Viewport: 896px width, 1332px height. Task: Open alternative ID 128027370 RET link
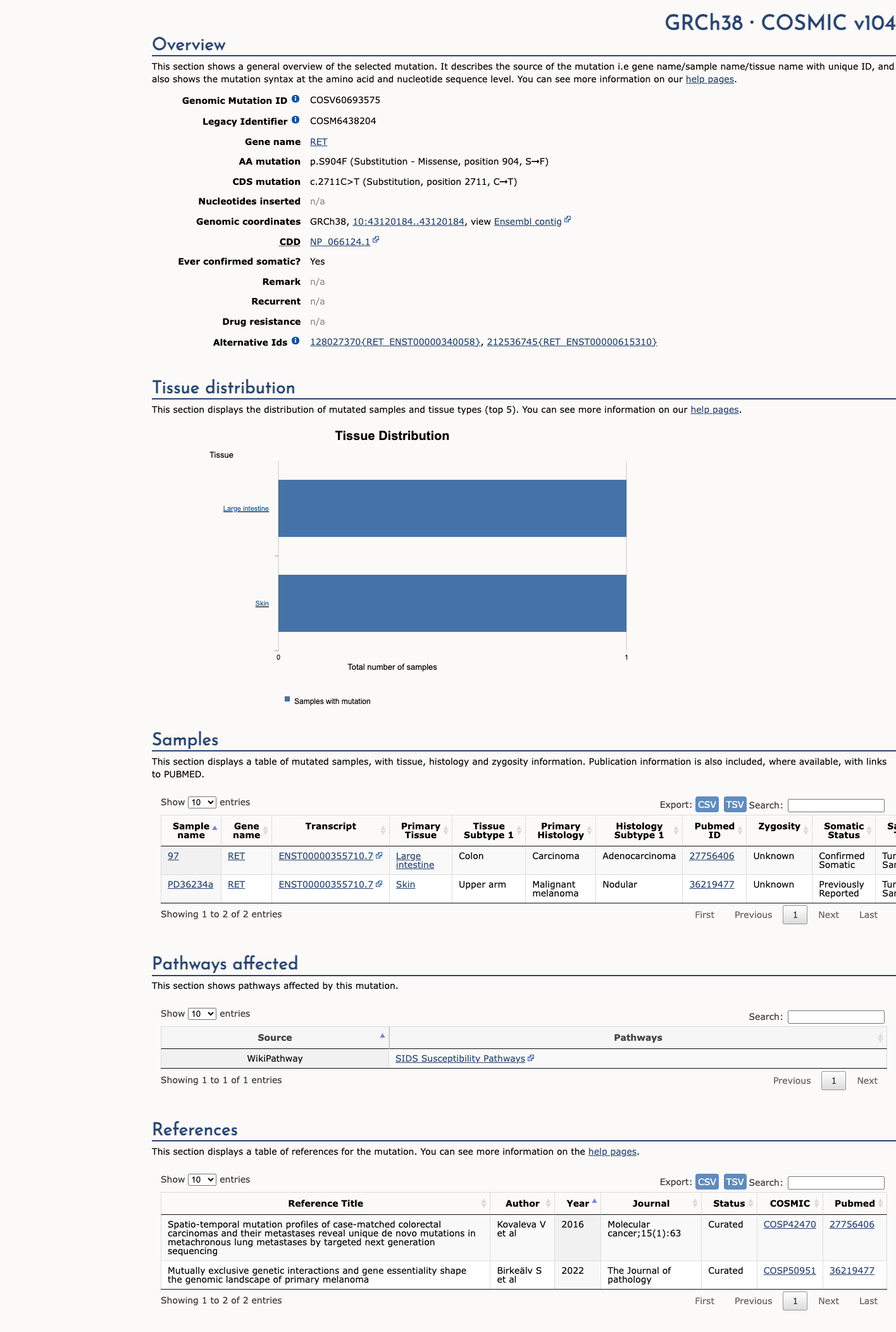(395, 342)
